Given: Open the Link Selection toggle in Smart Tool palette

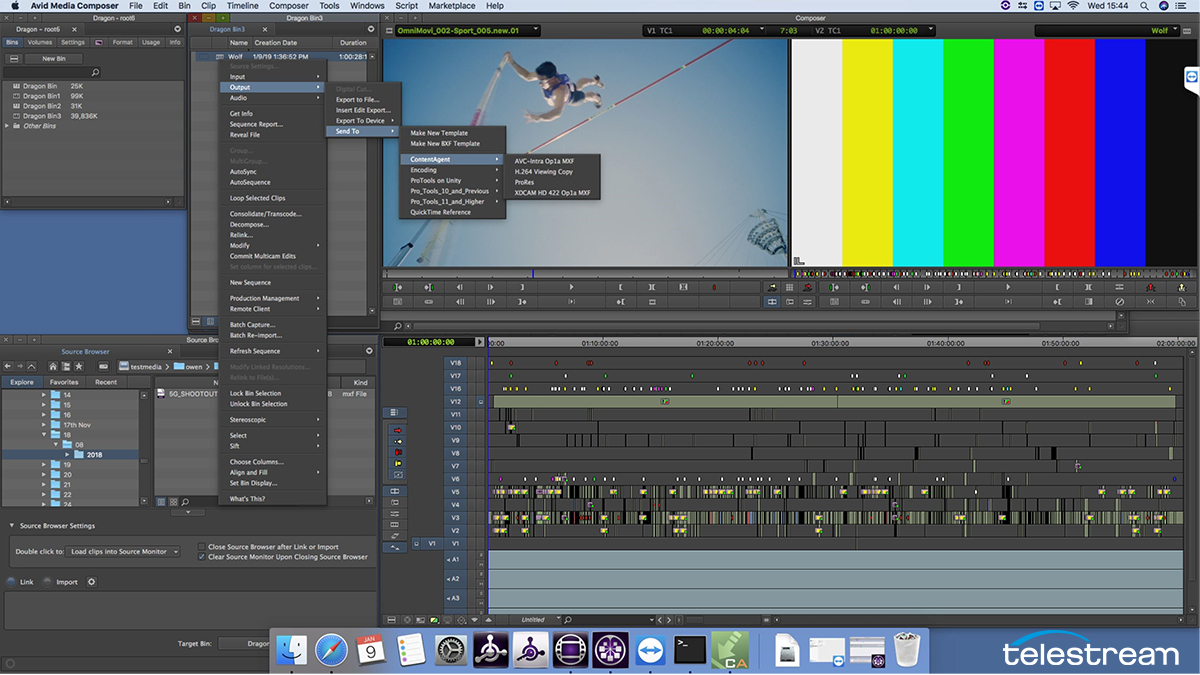Looking at the screenshot, I should [x=396, y=413].
